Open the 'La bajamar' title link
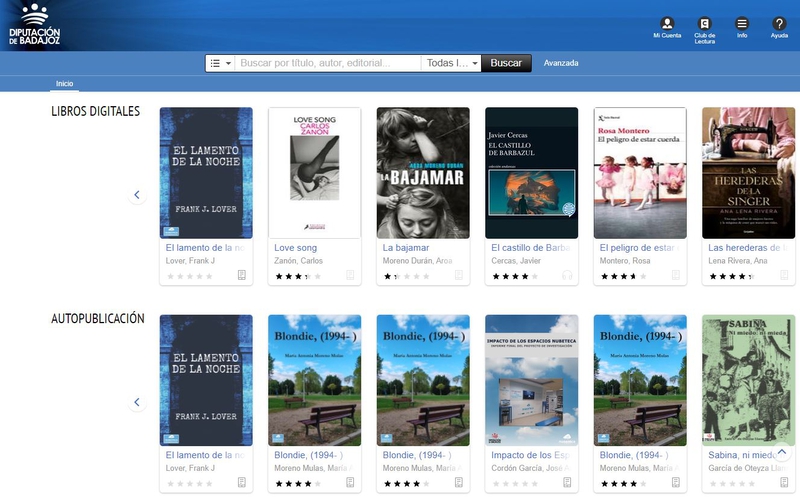 [406, 248]
